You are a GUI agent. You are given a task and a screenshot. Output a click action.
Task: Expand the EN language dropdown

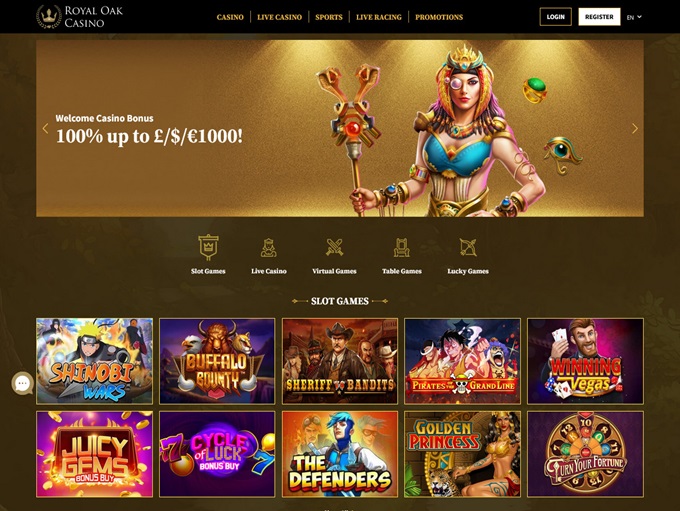pyautogui.click(x=634, y=17)
